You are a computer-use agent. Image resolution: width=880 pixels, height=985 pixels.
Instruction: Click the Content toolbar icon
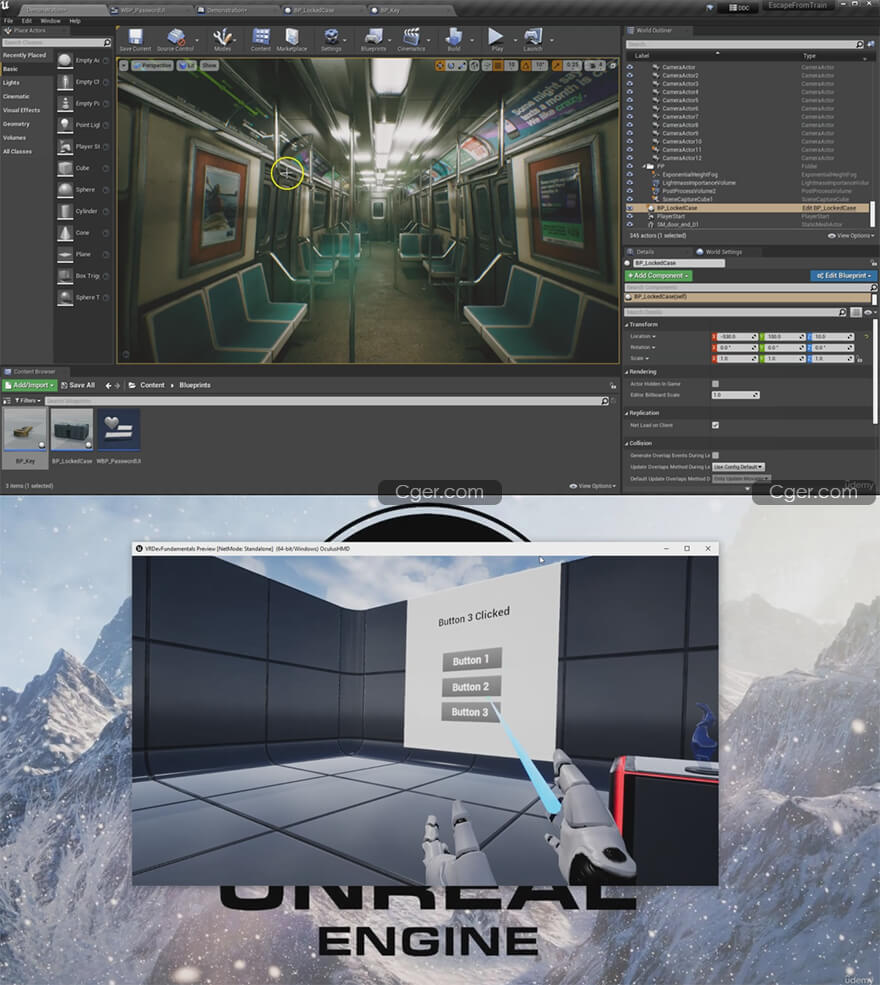[261, 38]
